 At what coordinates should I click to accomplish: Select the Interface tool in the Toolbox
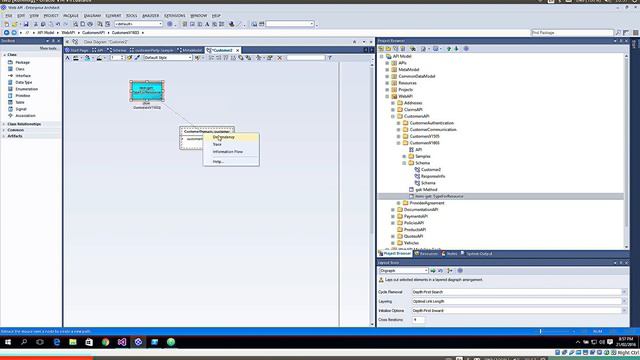[23, 76]
